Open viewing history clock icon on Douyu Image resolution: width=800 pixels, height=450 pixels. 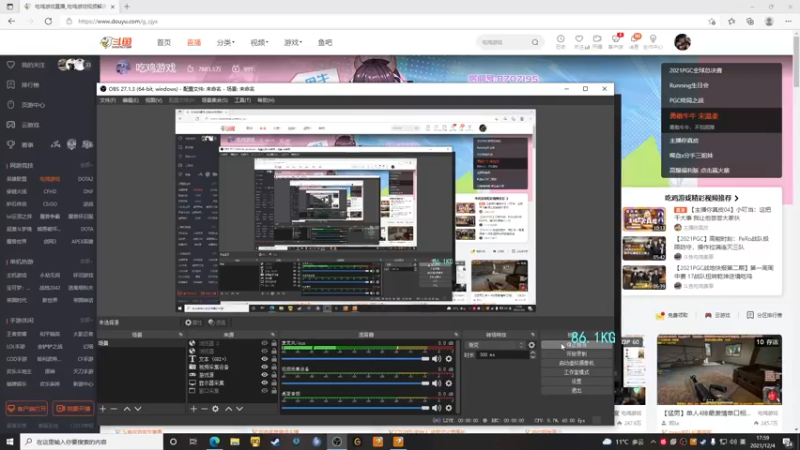[x=560, y=39]
